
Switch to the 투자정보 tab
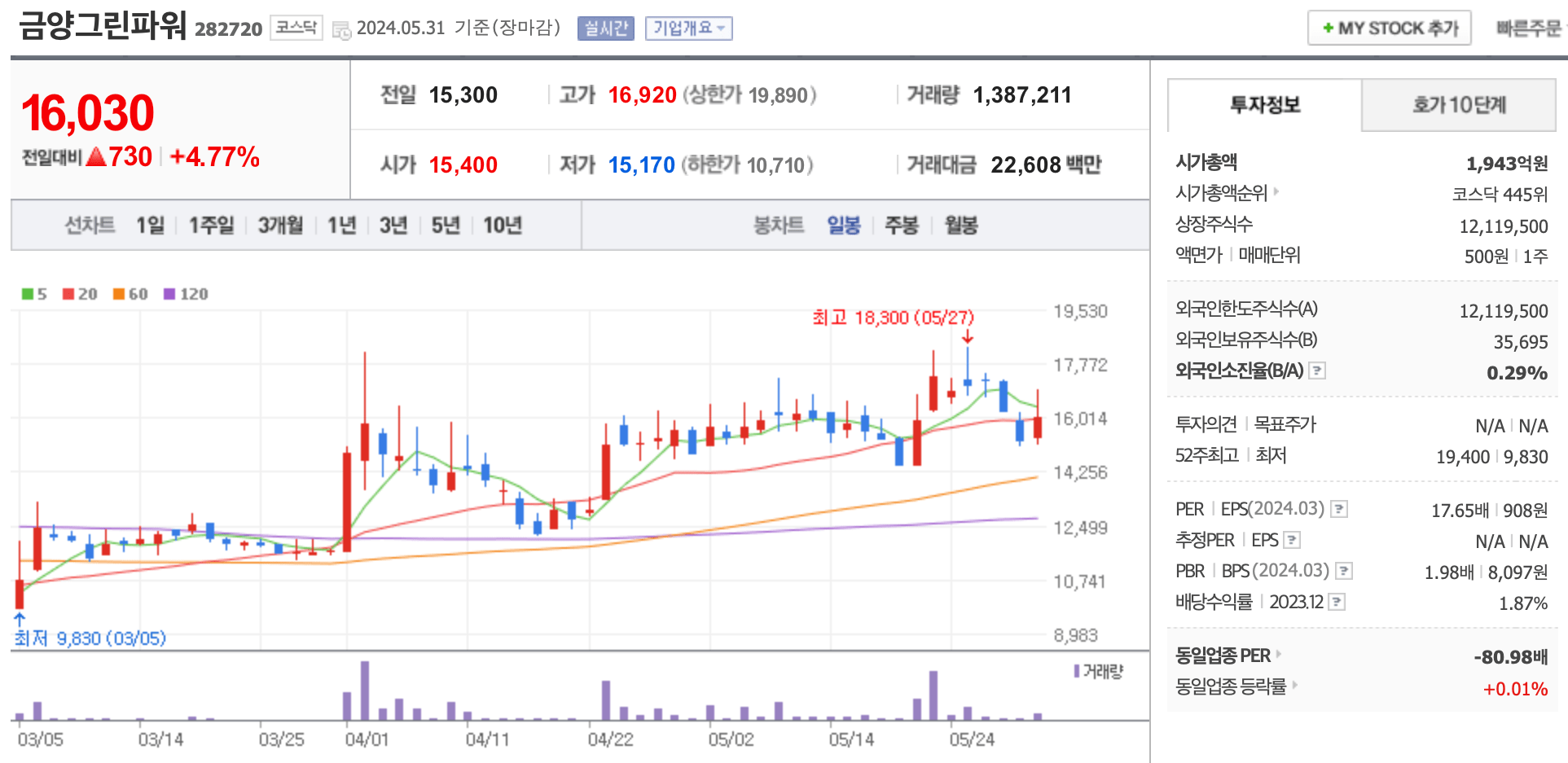[1265, 105]
